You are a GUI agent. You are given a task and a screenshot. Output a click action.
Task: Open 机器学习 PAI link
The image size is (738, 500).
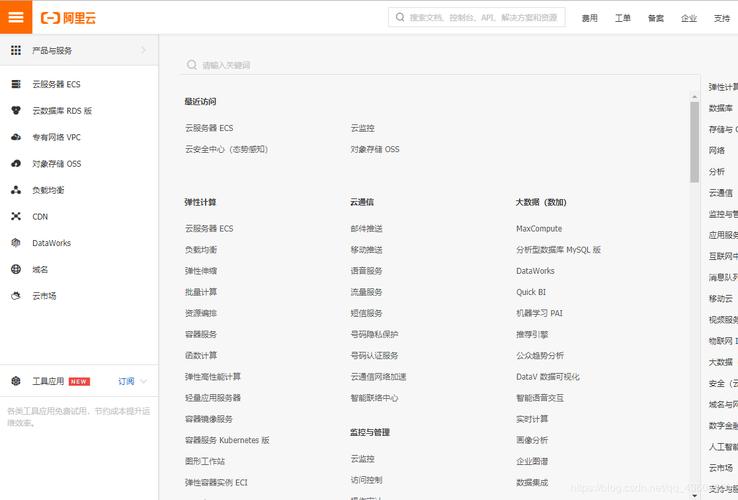pos(539,313)
